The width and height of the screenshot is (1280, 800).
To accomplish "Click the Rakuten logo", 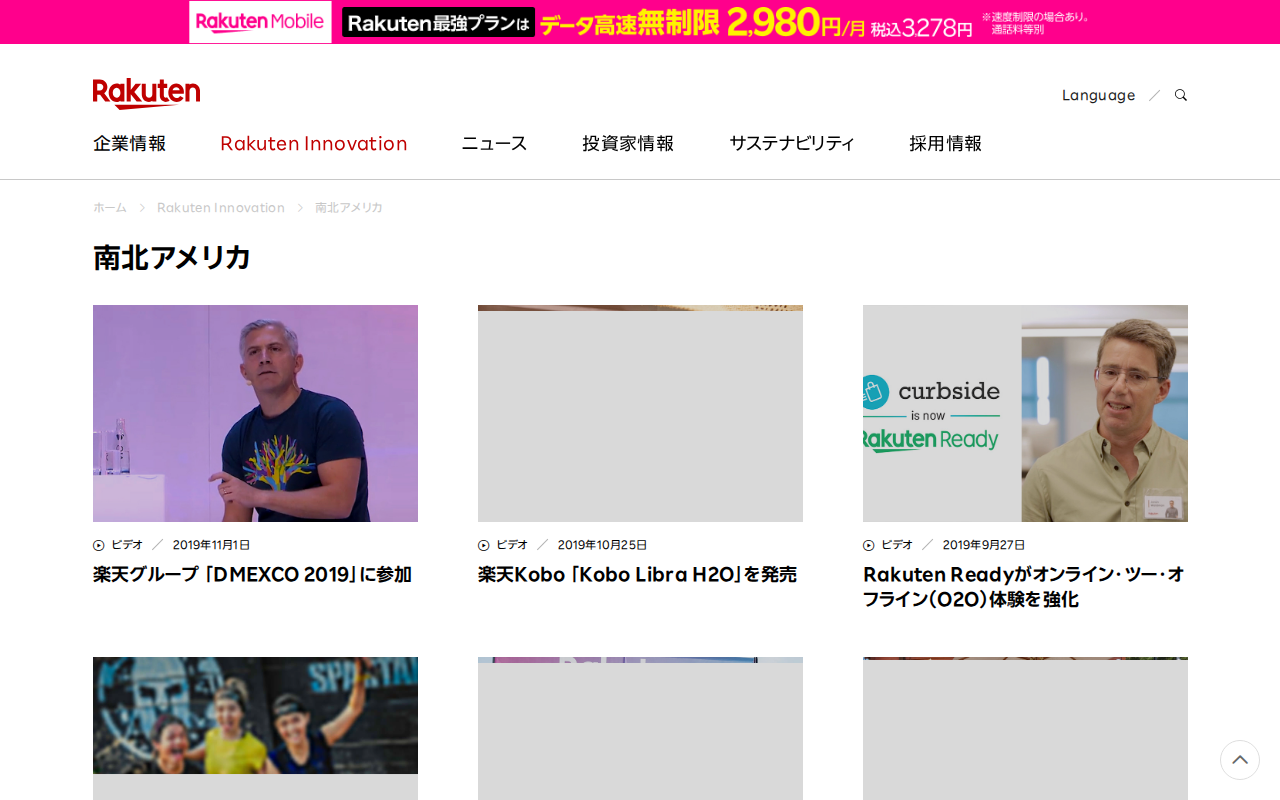I will (146, 93).
